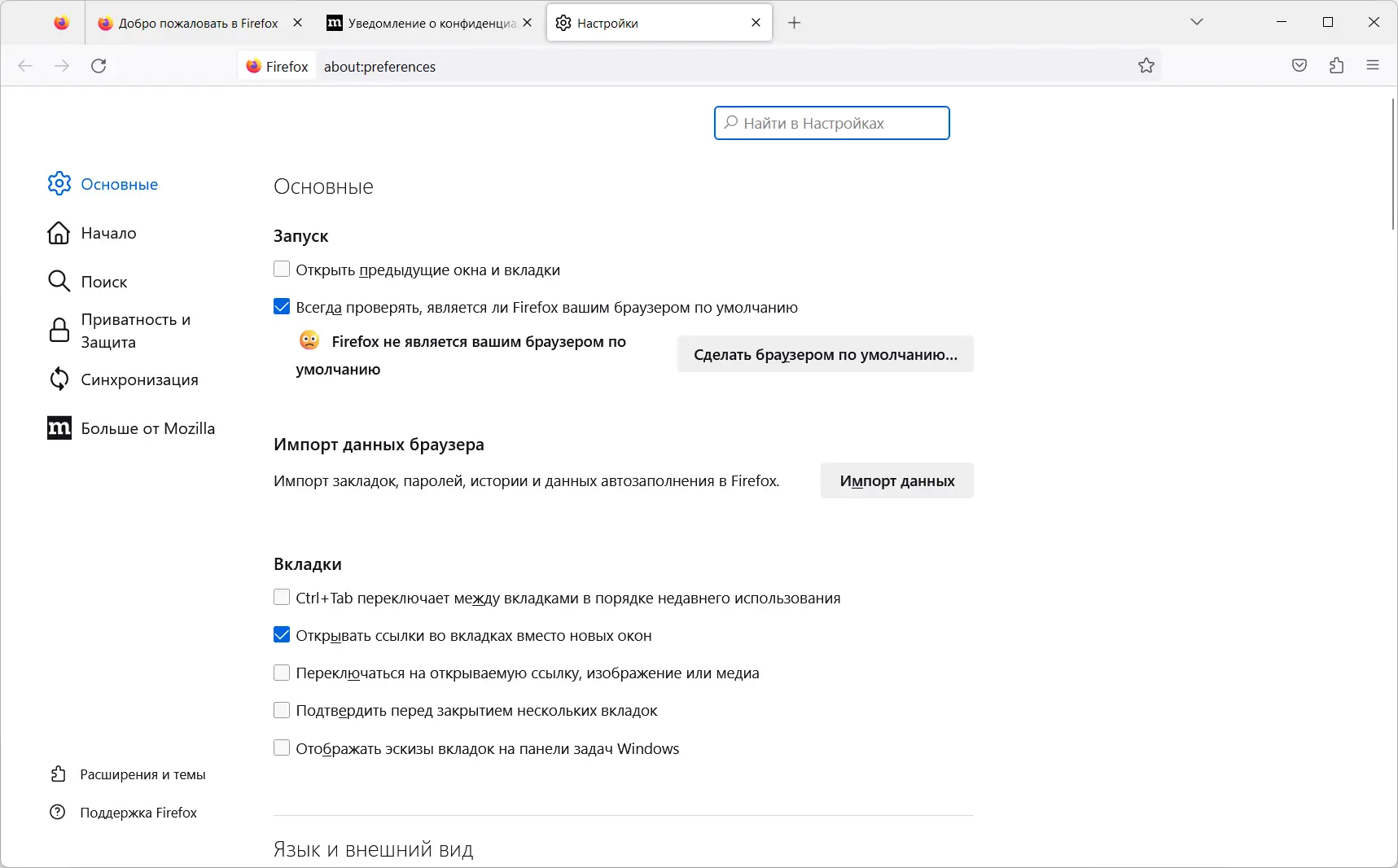Open the Поддержка Firefox link
The width and height of the screenshot is (1398, 868).
click(138, 813)
